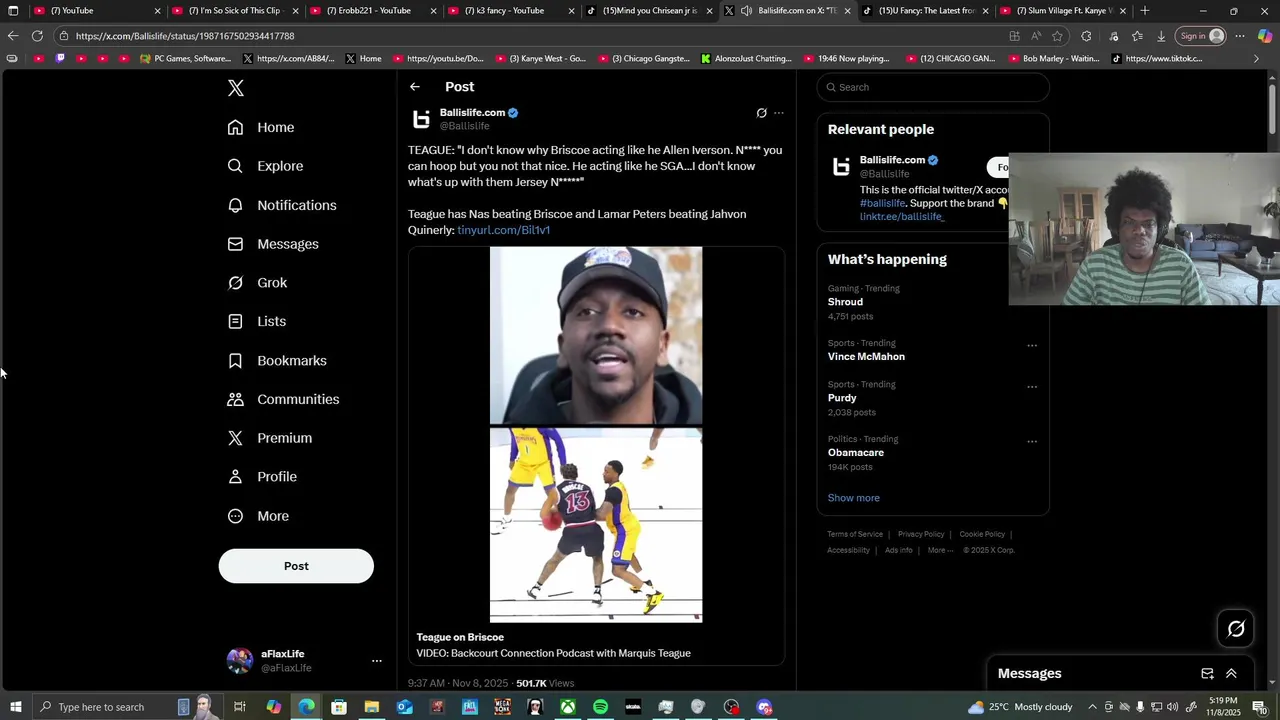Open Cookie Policy
The width and height of the screenshot is (1280, 720).
pos(982,534)
